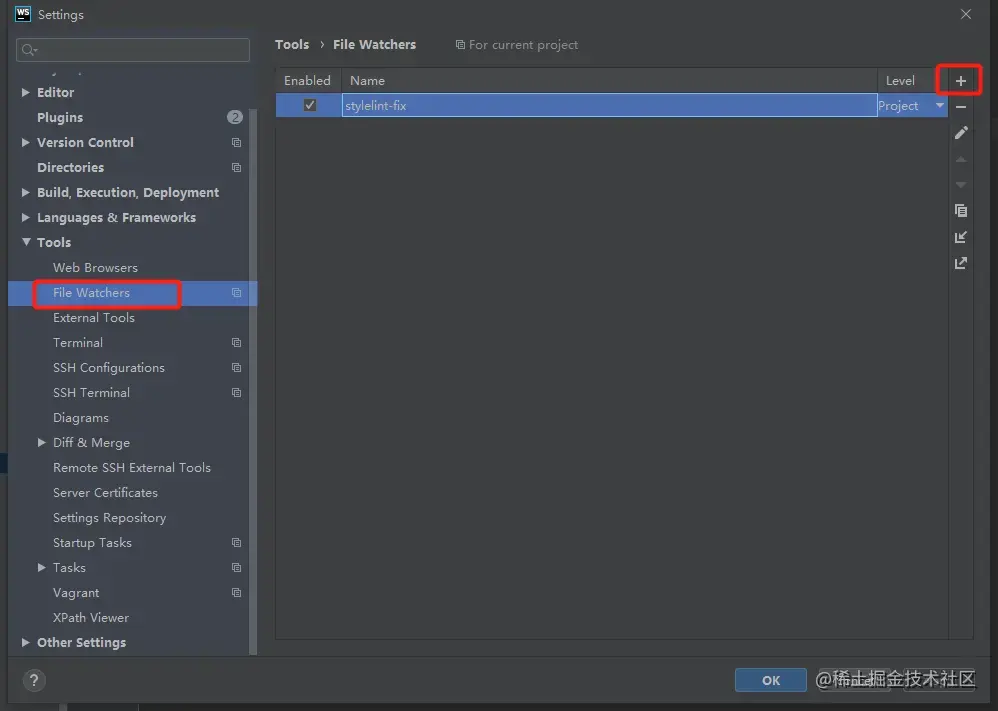The height and width of the screenshot is (711, 998).
Task: Expand the Diff & Merge node
Action: (41, 442)
